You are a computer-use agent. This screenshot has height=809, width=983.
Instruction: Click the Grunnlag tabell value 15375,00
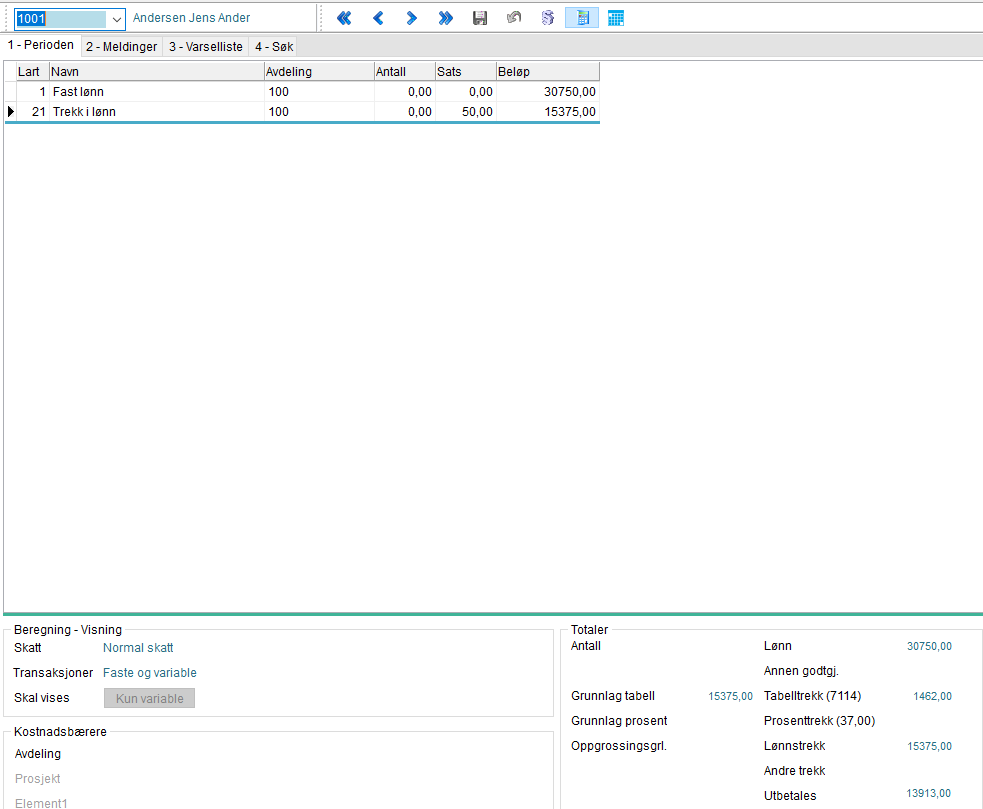pos(730,696)
